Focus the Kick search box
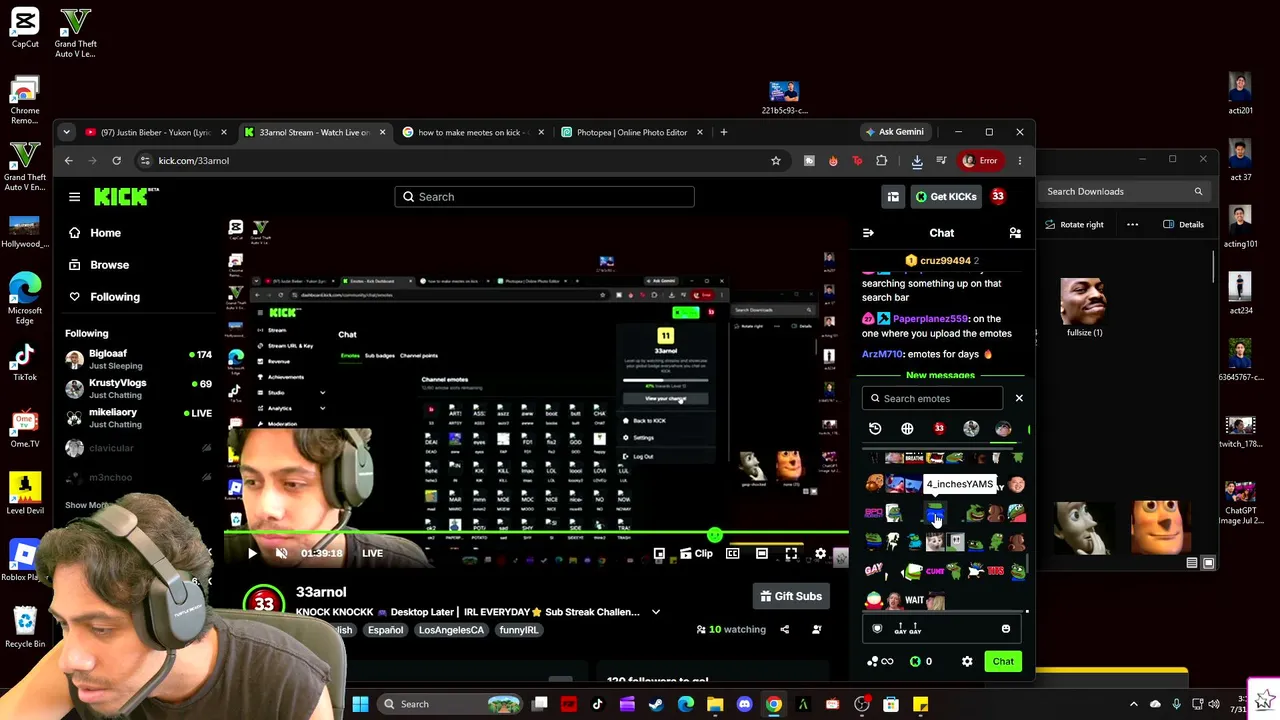Screen dimensions: 1280x720 pos(544,197)
